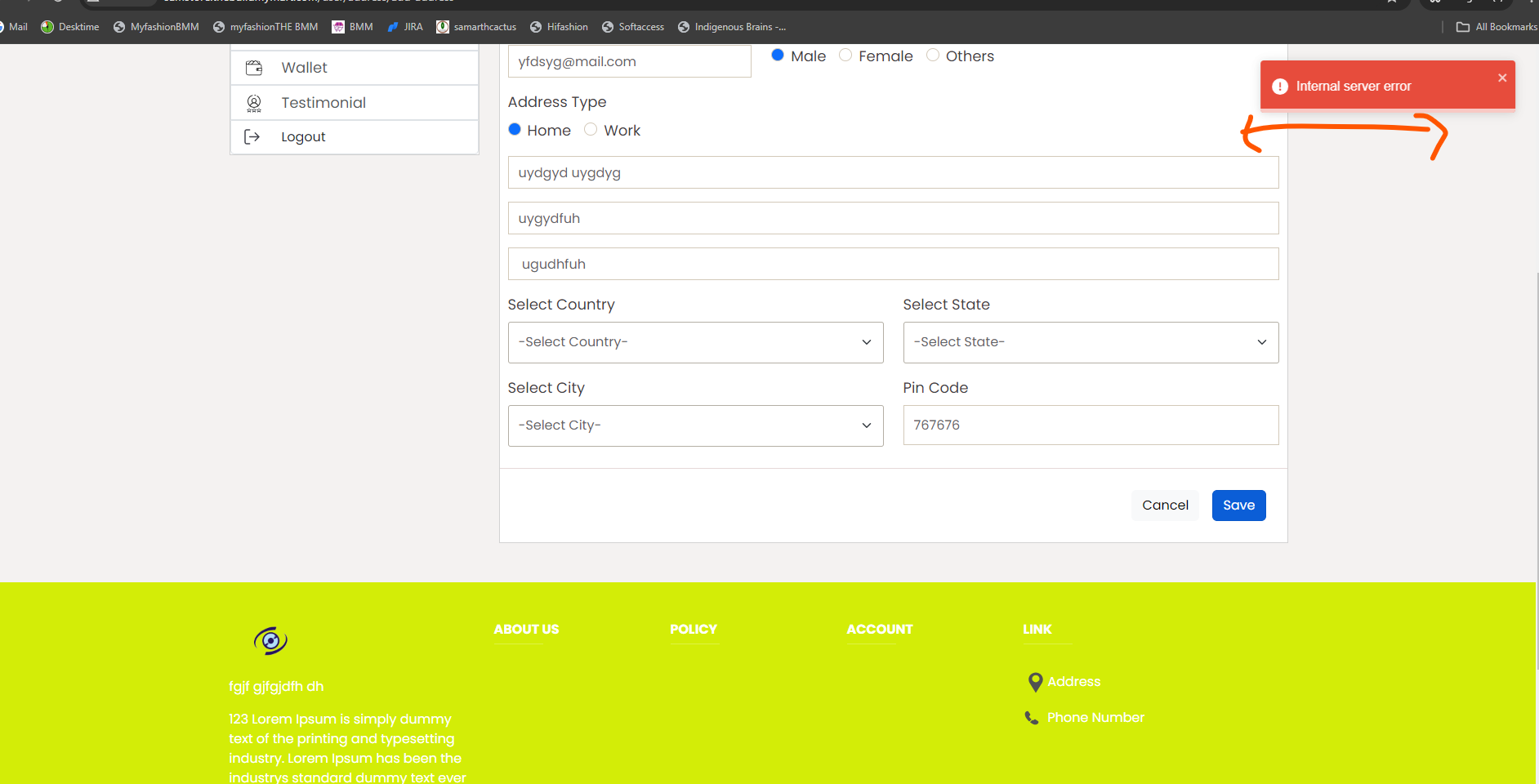Open the Mail bookmark

(15, 27)
